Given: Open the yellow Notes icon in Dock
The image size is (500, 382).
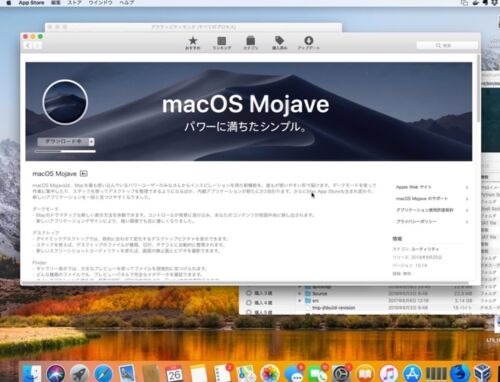Looking at the screenshot, I should click(x=199, y=373).
